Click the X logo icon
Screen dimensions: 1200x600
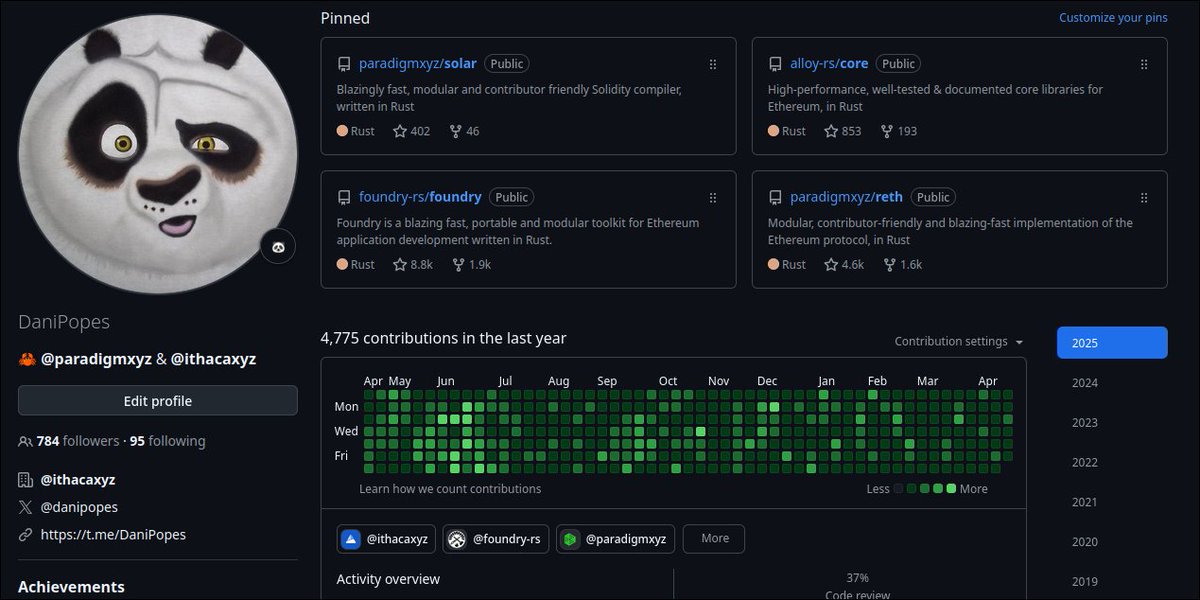coord(25,507)
